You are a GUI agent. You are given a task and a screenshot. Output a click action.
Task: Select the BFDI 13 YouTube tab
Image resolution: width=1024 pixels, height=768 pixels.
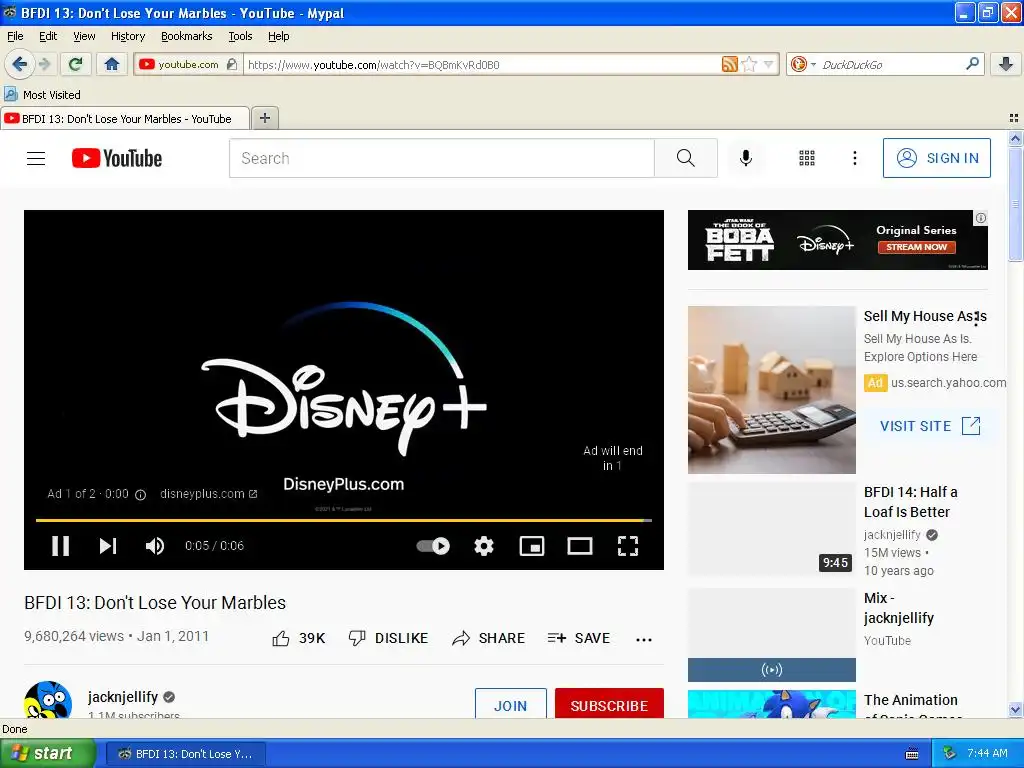tap(125, 118)
